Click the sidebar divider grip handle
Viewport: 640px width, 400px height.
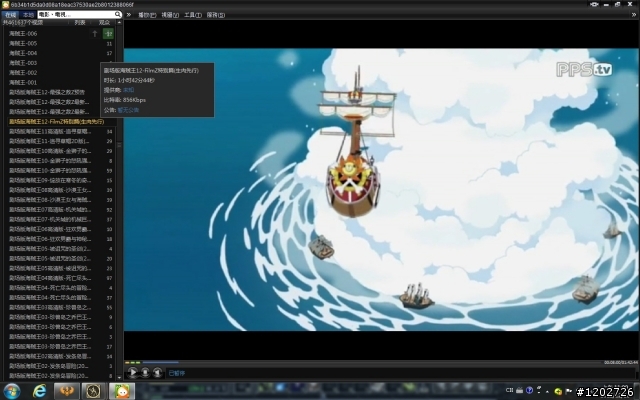click(x=119, y=145)
